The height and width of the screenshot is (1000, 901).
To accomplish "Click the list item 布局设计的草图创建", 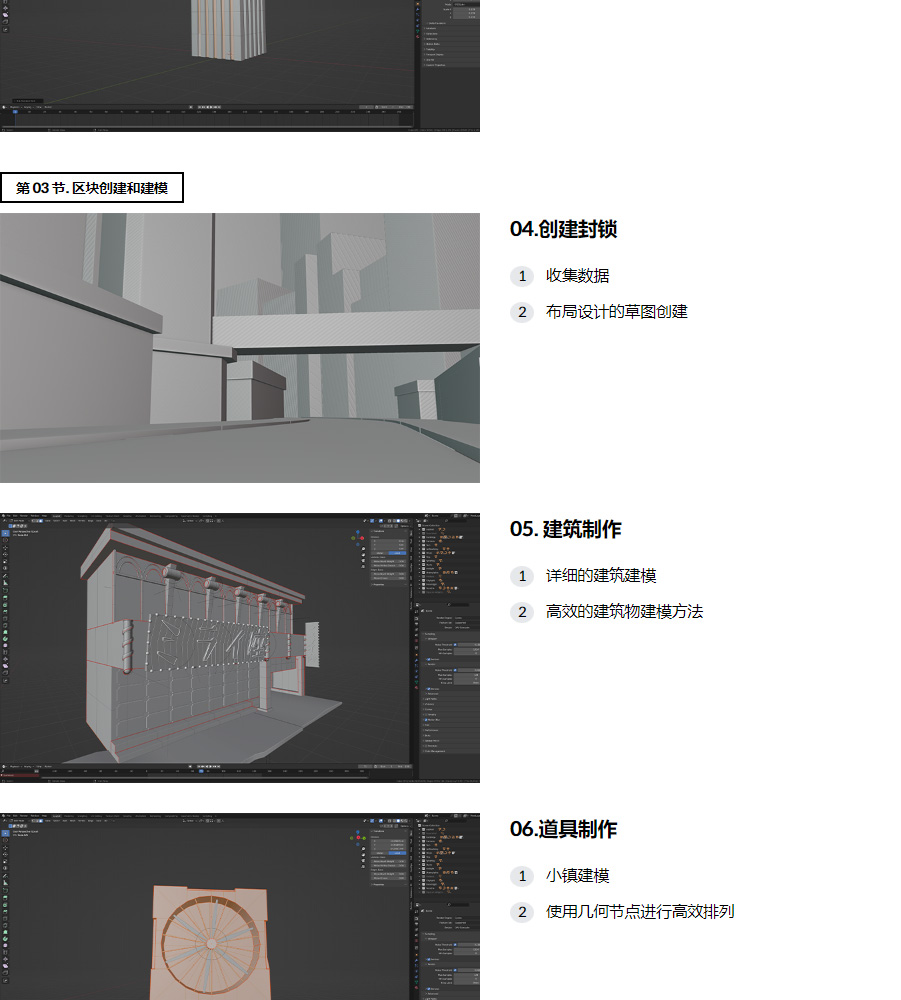I will (617, 312).
